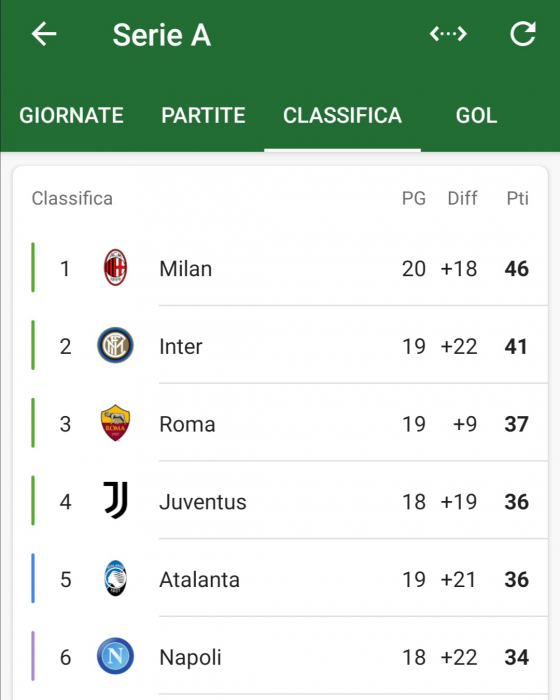The height and width of the screenshot is (700, 560).
Task: Tap the Napoli team logo
Action: (x=115, y=656)
